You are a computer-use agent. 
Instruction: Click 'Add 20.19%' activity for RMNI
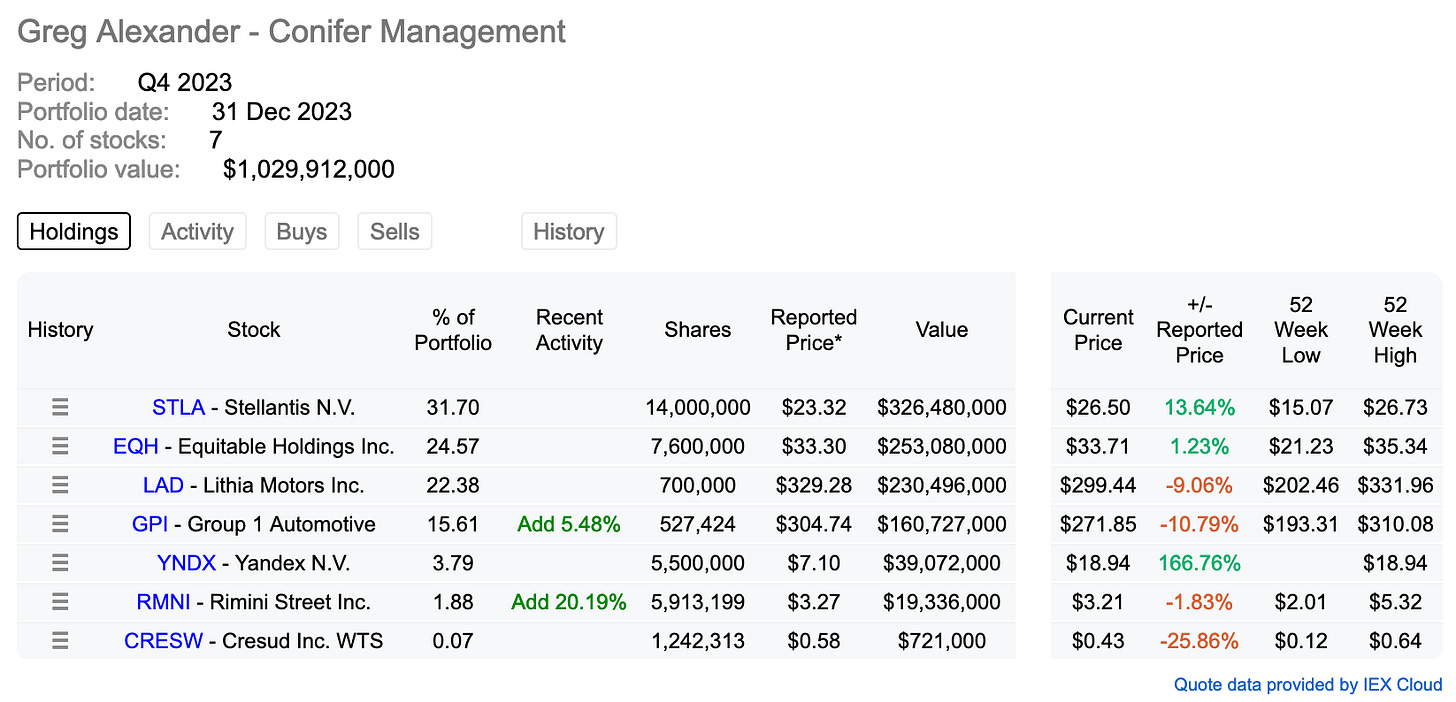pos(569,602)
